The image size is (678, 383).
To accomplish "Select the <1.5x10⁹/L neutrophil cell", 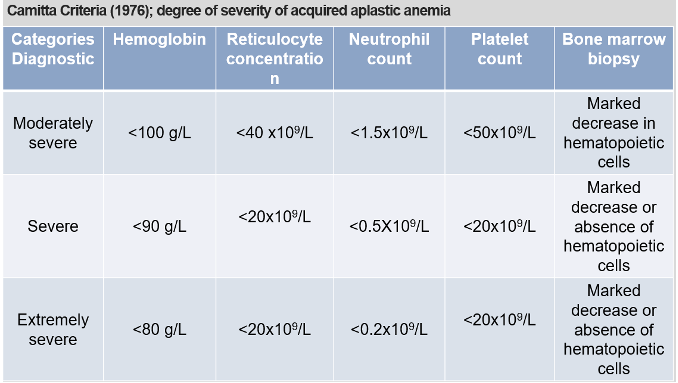I will click(x=389, y=133).
